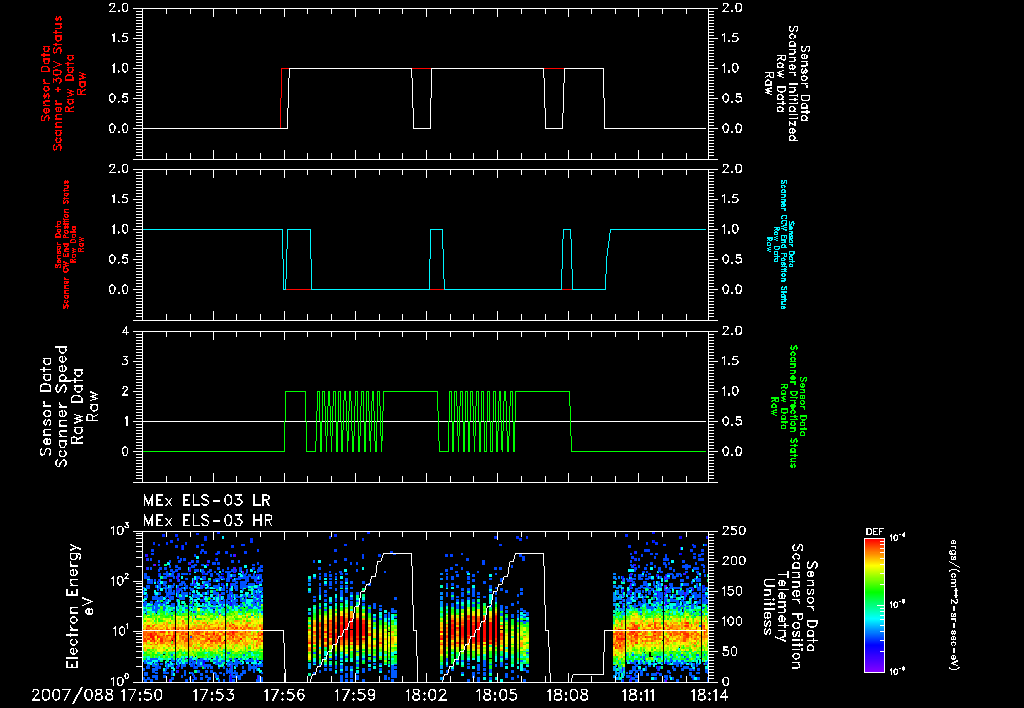Image resolution: width=1024 pixels, height=708 pixels.
Task: Select the 17:56 time axis marker
Action: tap(284, 695)
